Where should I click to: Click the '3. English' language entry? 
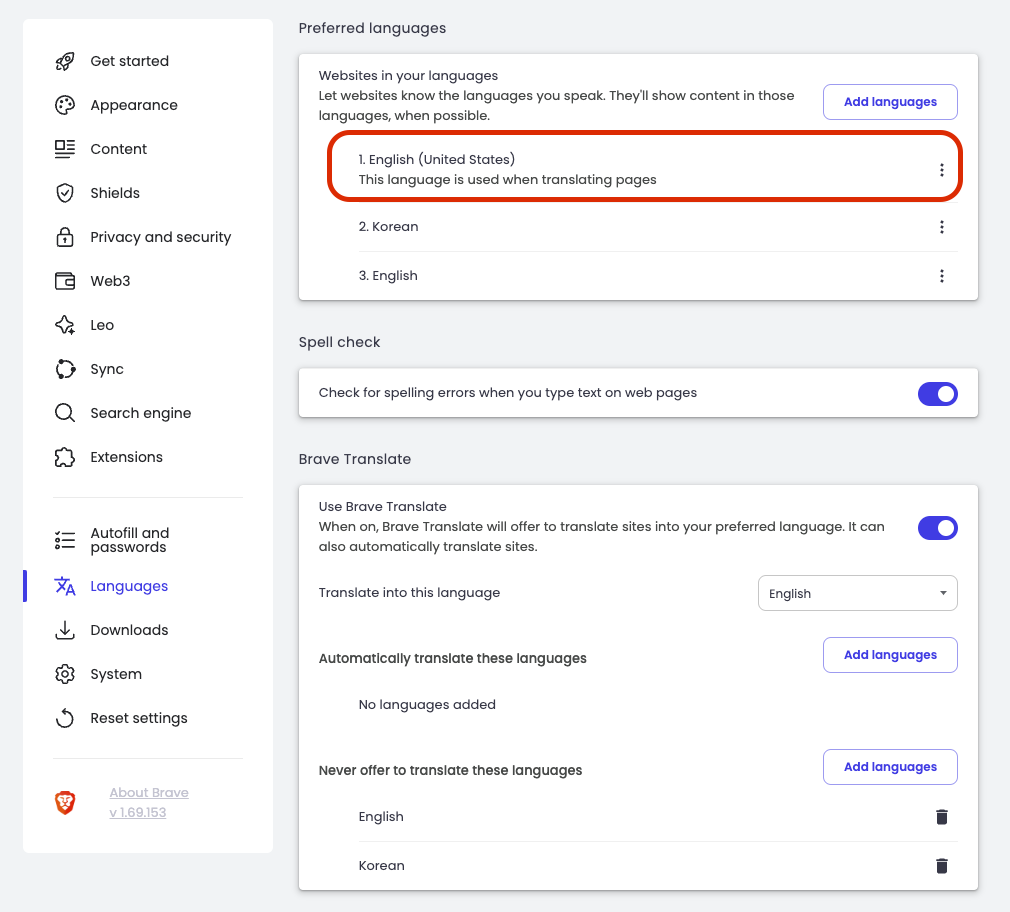click(388, 276)
